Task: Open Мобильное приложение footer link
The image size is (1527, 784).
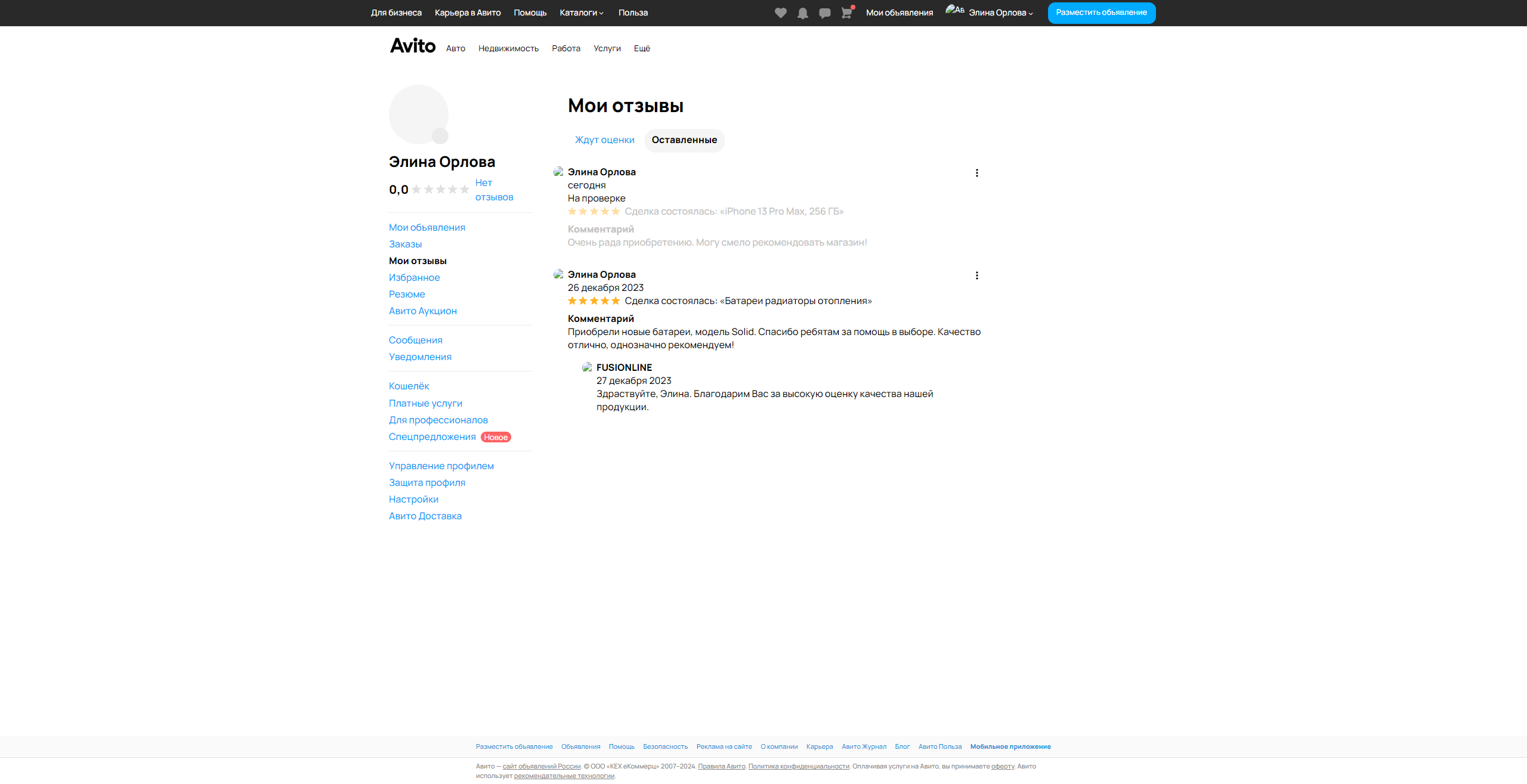Action: click(x=1010, y=746)
